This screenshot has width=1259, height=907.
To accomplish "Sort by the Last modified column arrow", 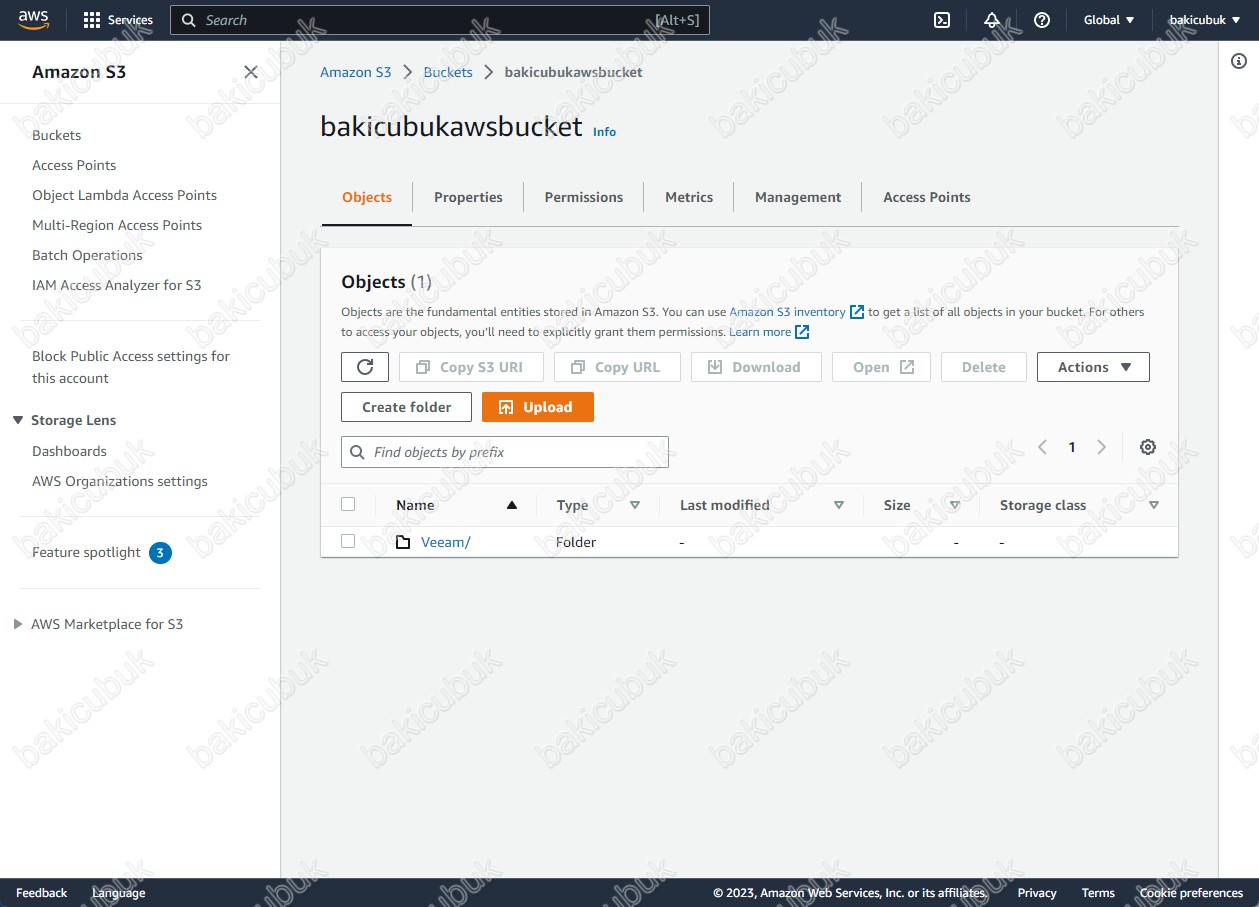I will pos(839,505).
